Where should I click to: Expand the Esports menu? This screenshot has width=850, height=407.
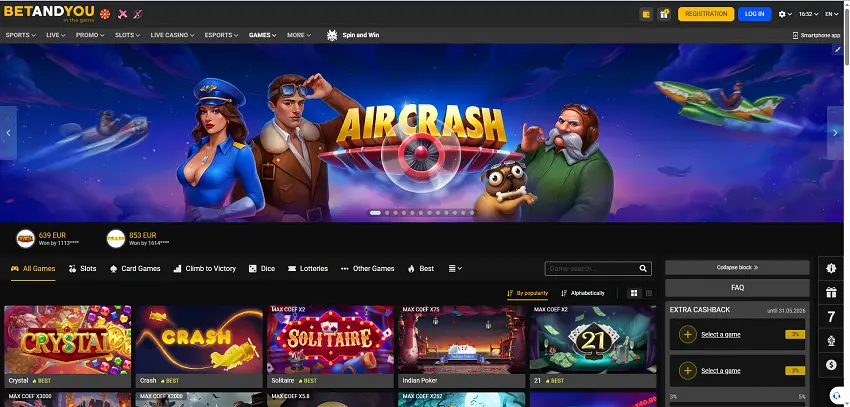tap(221, 35)
